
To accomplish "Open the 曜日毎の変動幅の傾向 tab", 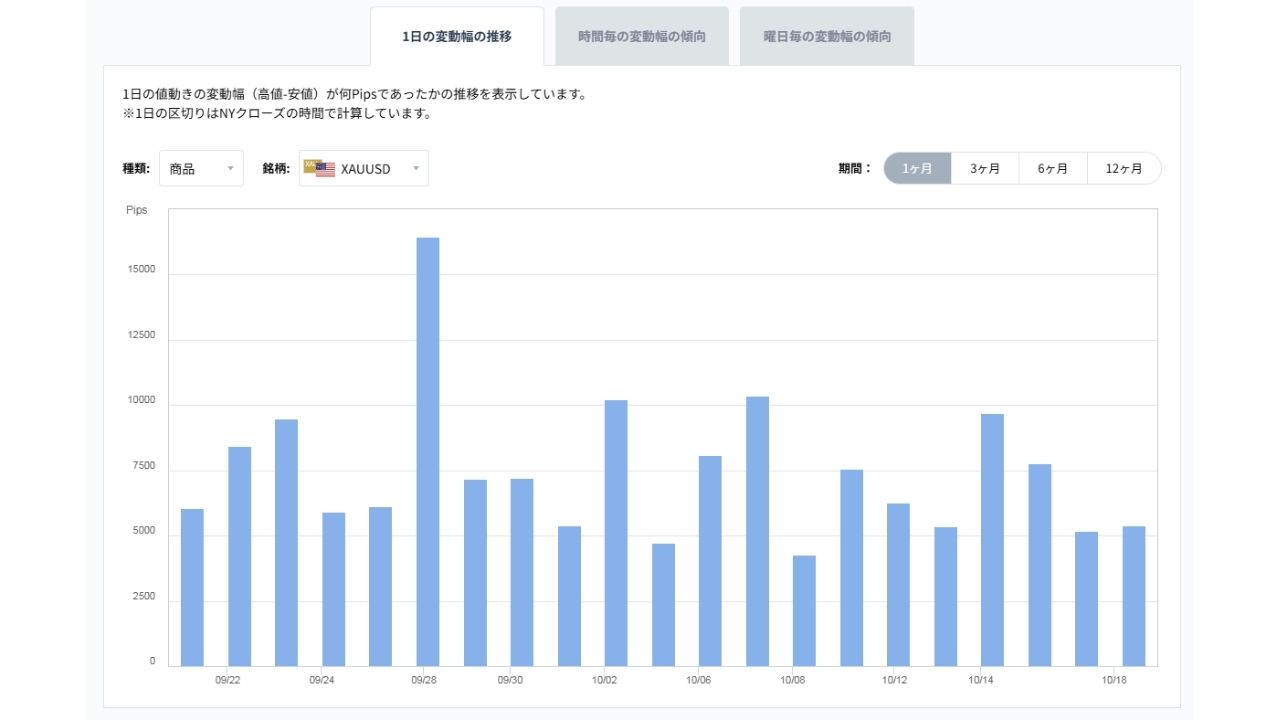I will 827,37.
